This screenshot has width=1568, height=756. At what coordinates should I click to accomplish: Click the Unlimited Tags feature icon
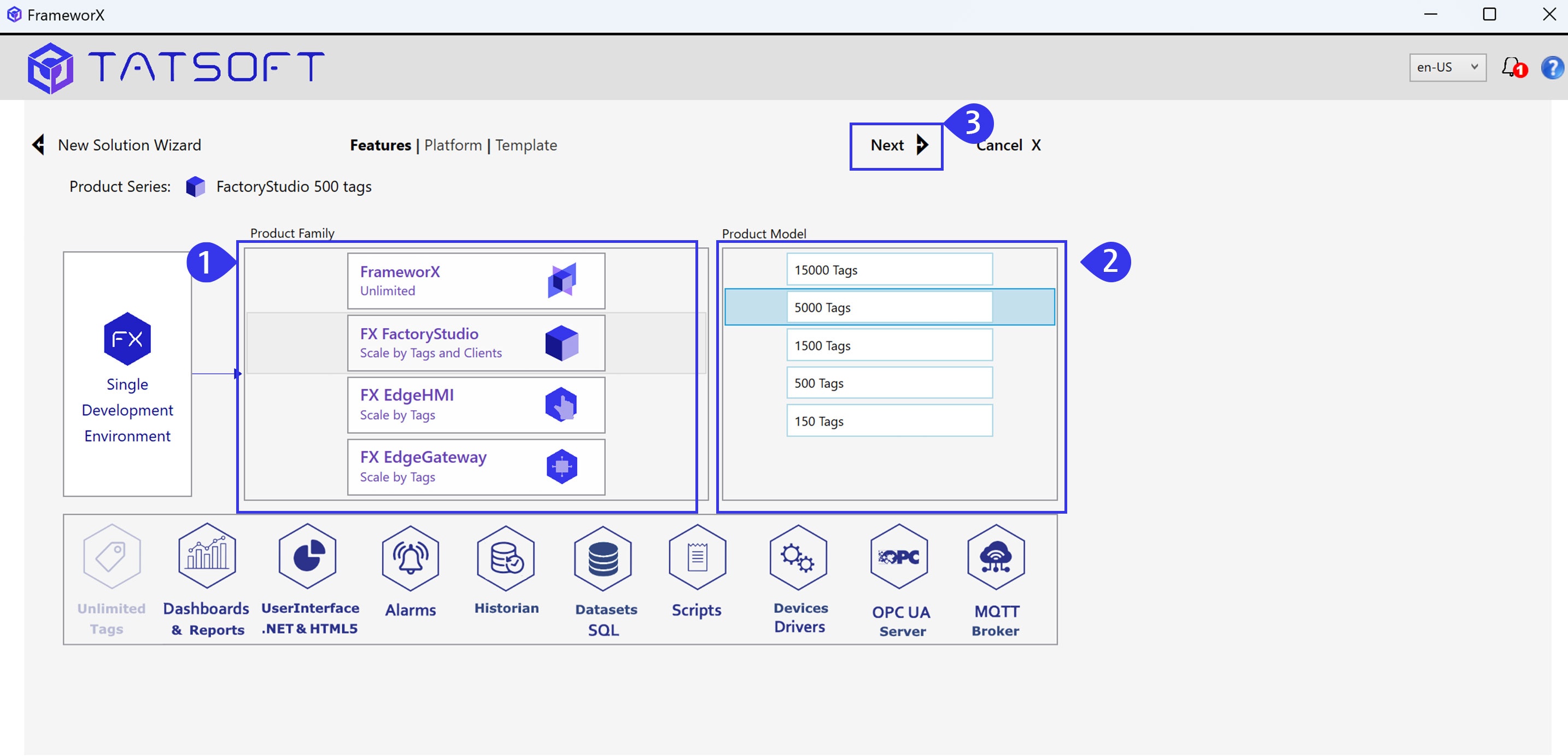[112, 556]
